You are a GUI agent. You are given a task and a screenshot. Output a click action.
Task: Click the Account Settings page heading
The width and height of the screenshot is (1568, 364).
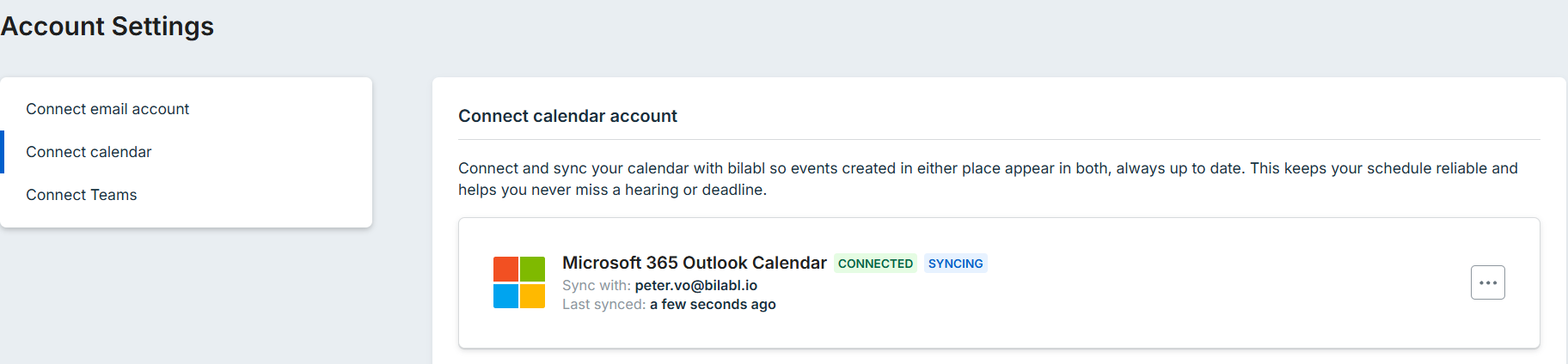tap(107, 27)
